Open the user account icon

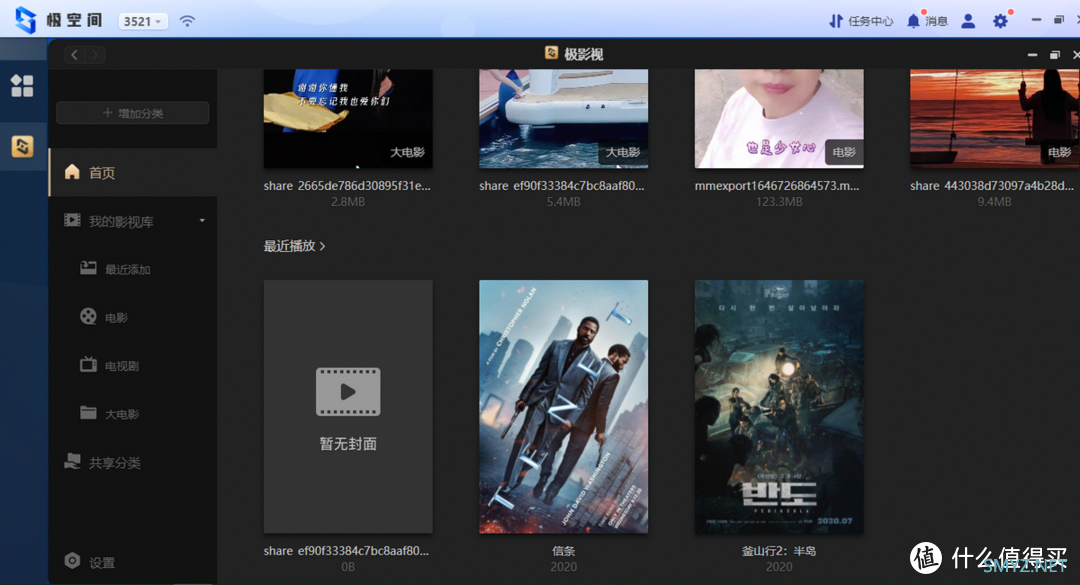[x=968, y=21]
